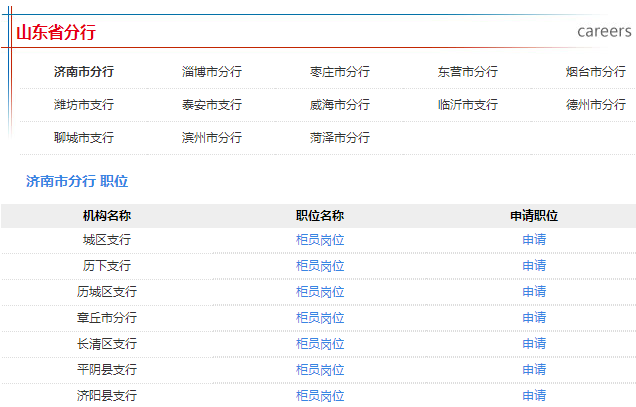The height and width of the screenshot is (407, 636).
Task: Open the 泰安市支行 branch link
Action: [212, 105]
